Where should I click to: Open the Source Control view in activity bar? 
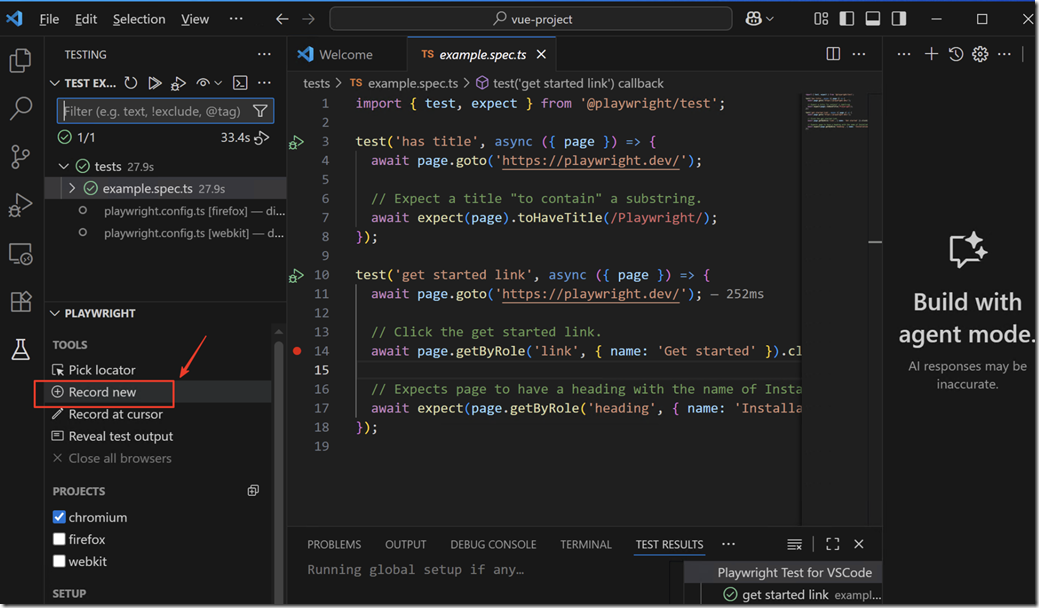pos(20,156)
